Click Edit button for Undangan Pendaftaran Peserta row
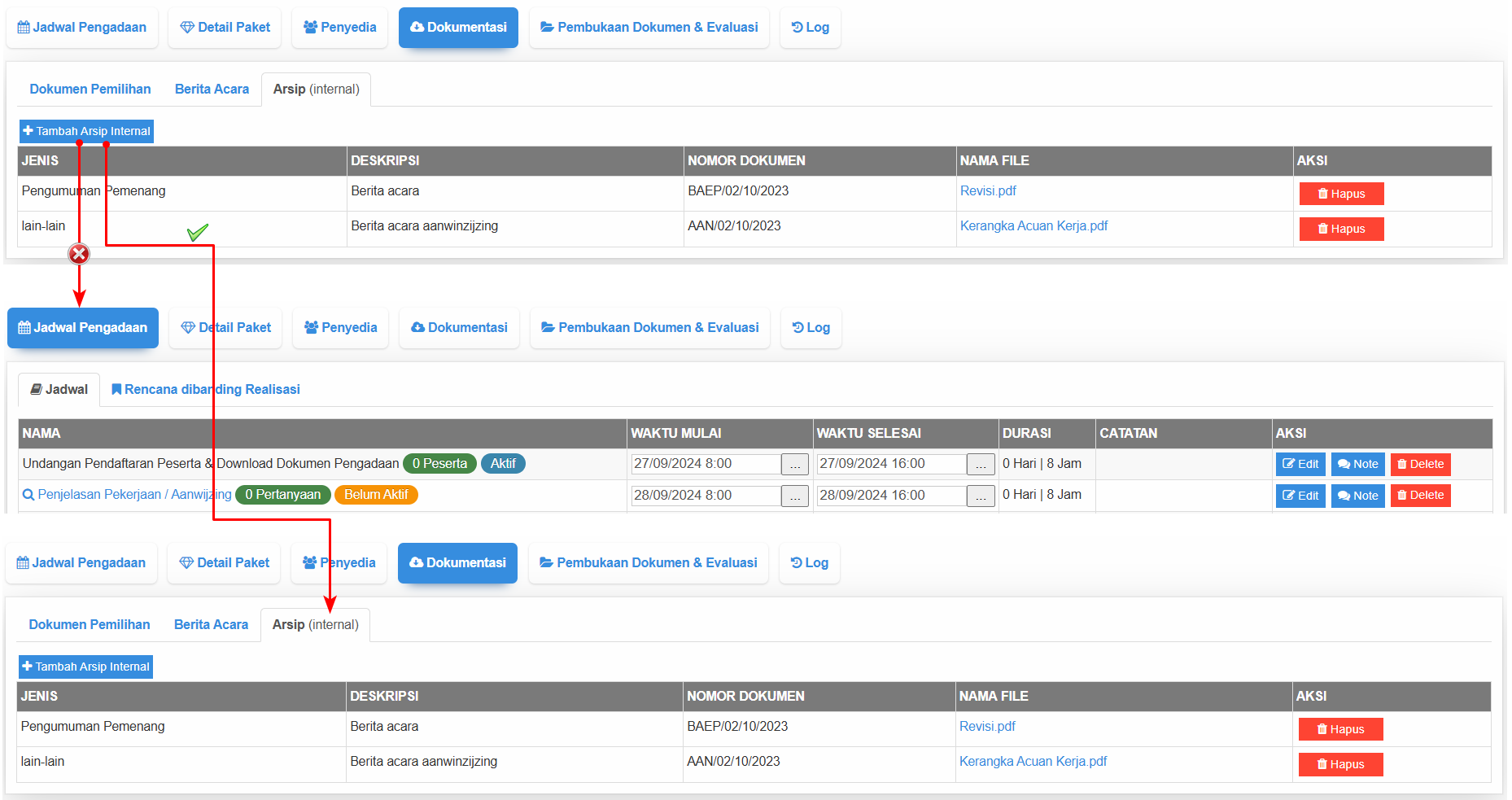This screenshot has height=800, width=1512. point(1300,464)
